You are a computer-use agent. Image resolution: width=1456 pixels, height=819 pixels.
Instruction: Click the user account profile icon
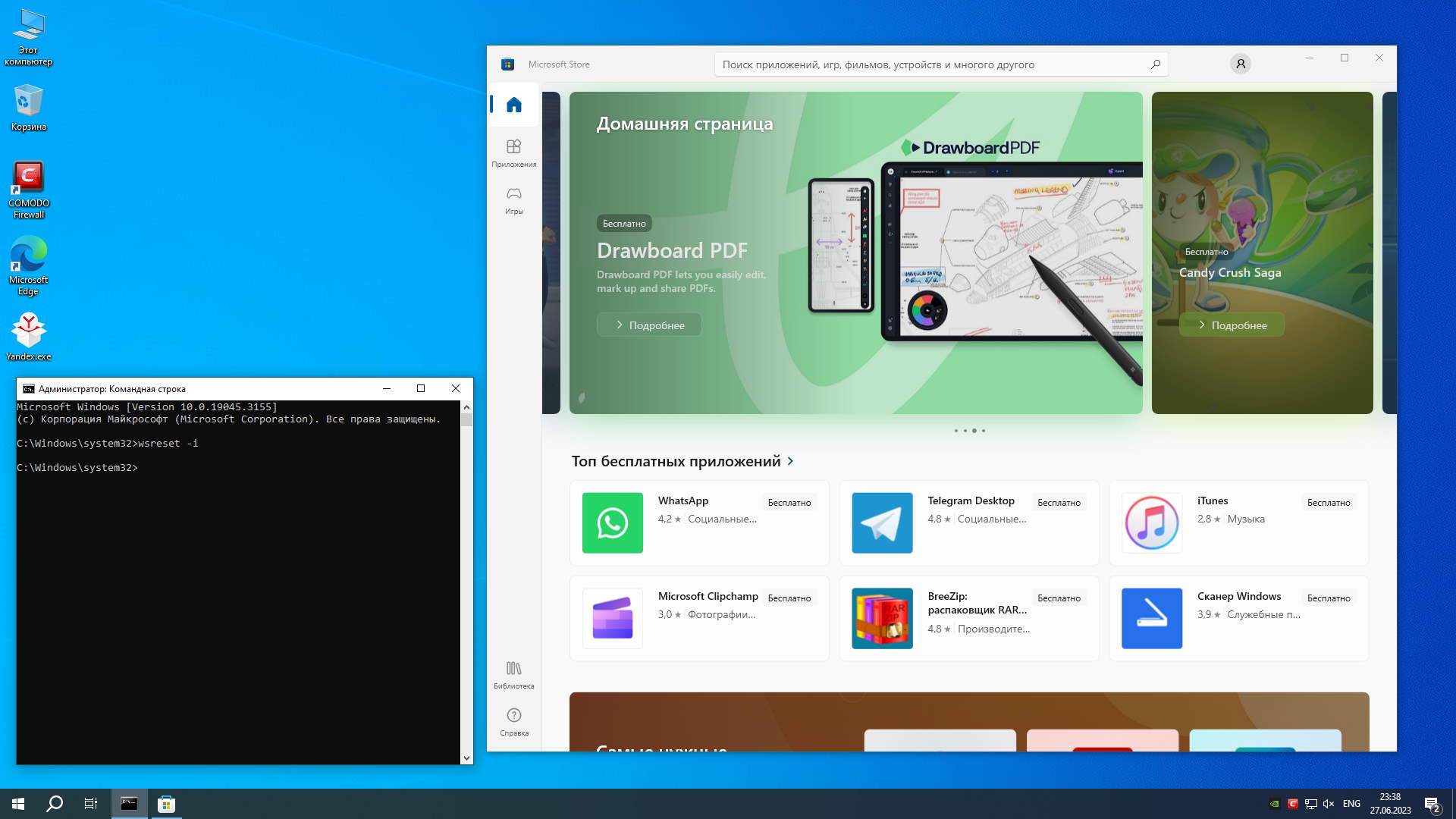coord(1241,64)
